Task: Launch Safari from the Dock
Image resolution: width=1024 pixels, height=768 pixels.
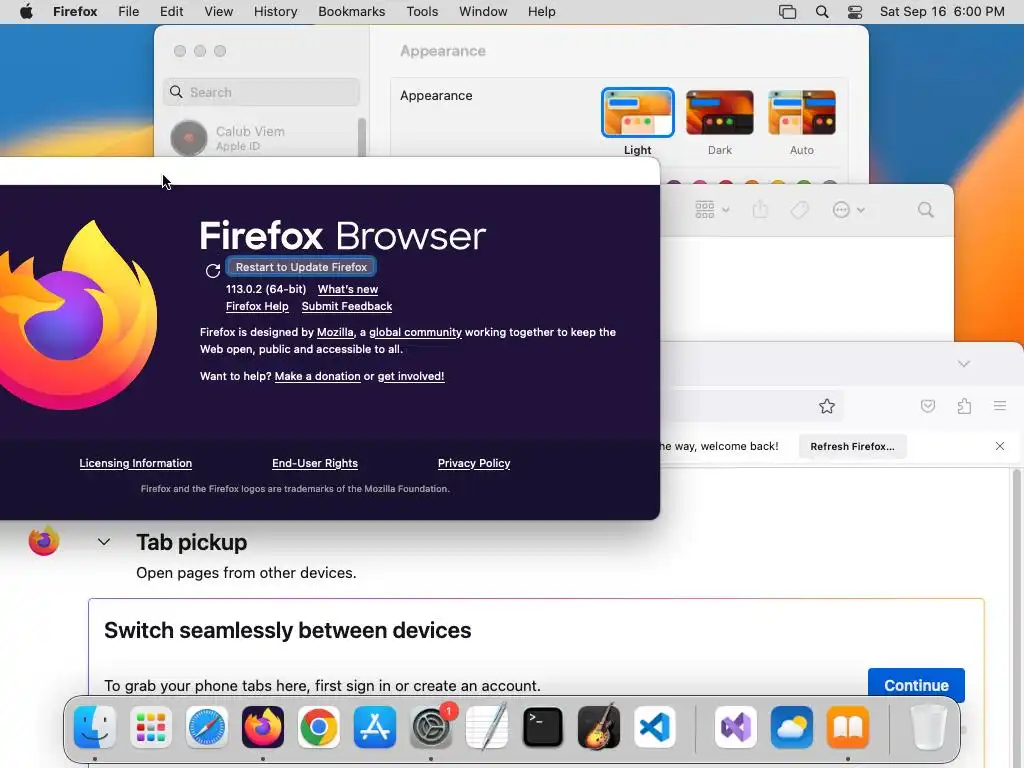Action: point(207,727)
